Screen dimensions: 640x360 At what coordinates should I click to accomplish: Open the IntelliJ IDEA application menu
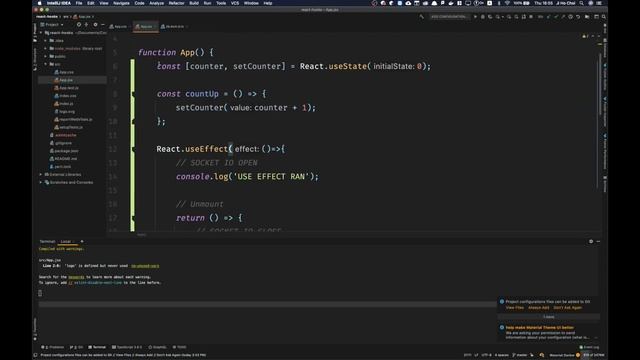coord(59,3)
